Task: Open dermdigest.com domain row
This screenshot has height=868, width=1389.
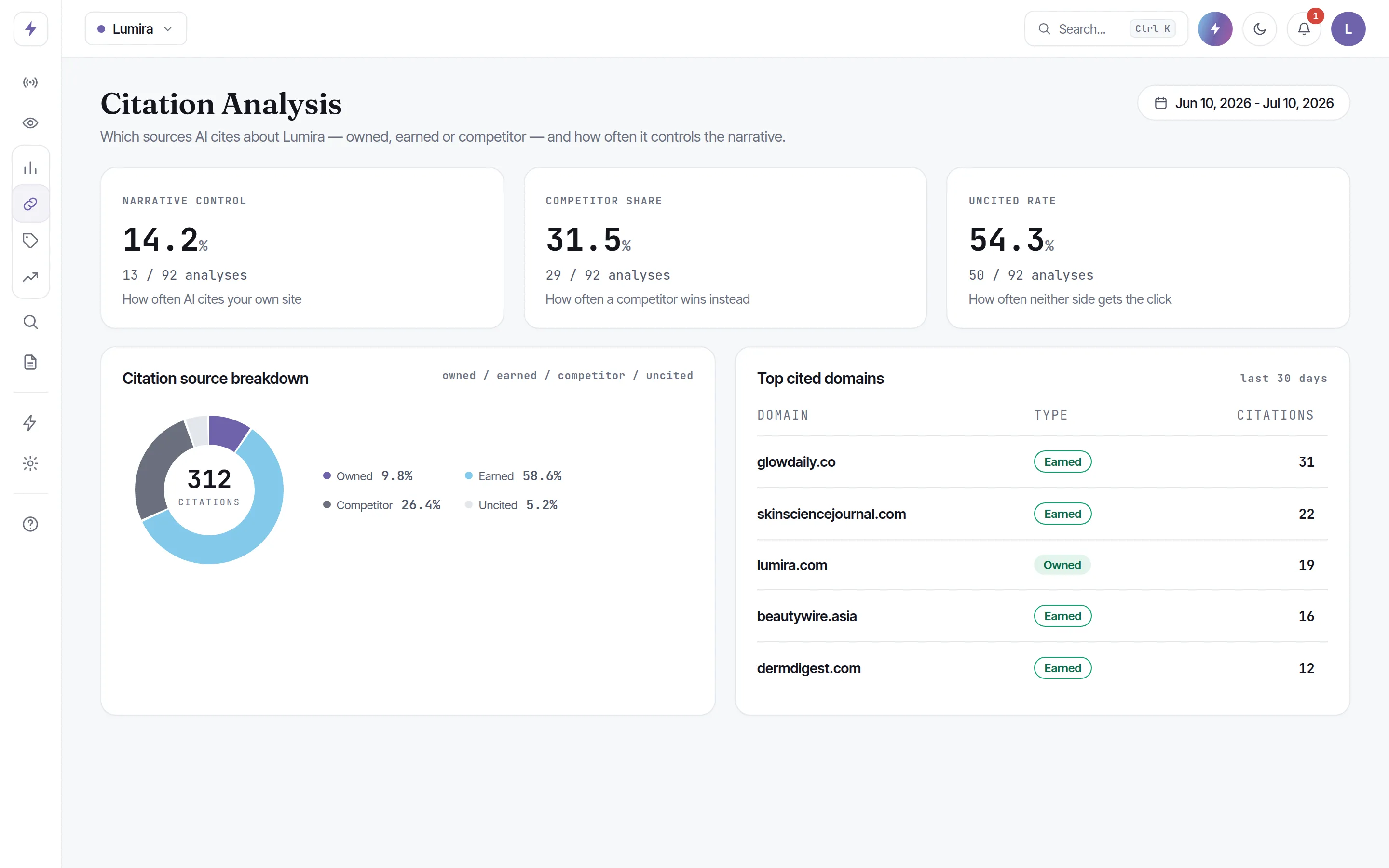Action: (x=1042, y=668)
